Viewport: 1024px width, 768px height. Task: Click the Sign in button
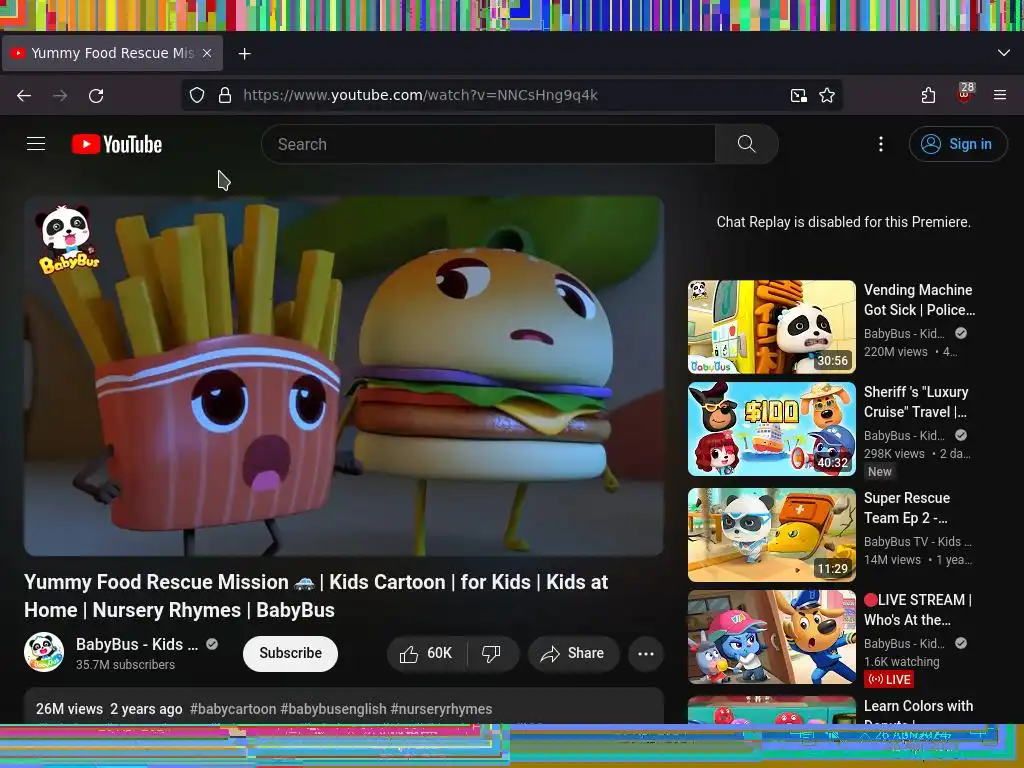point(957,144)
